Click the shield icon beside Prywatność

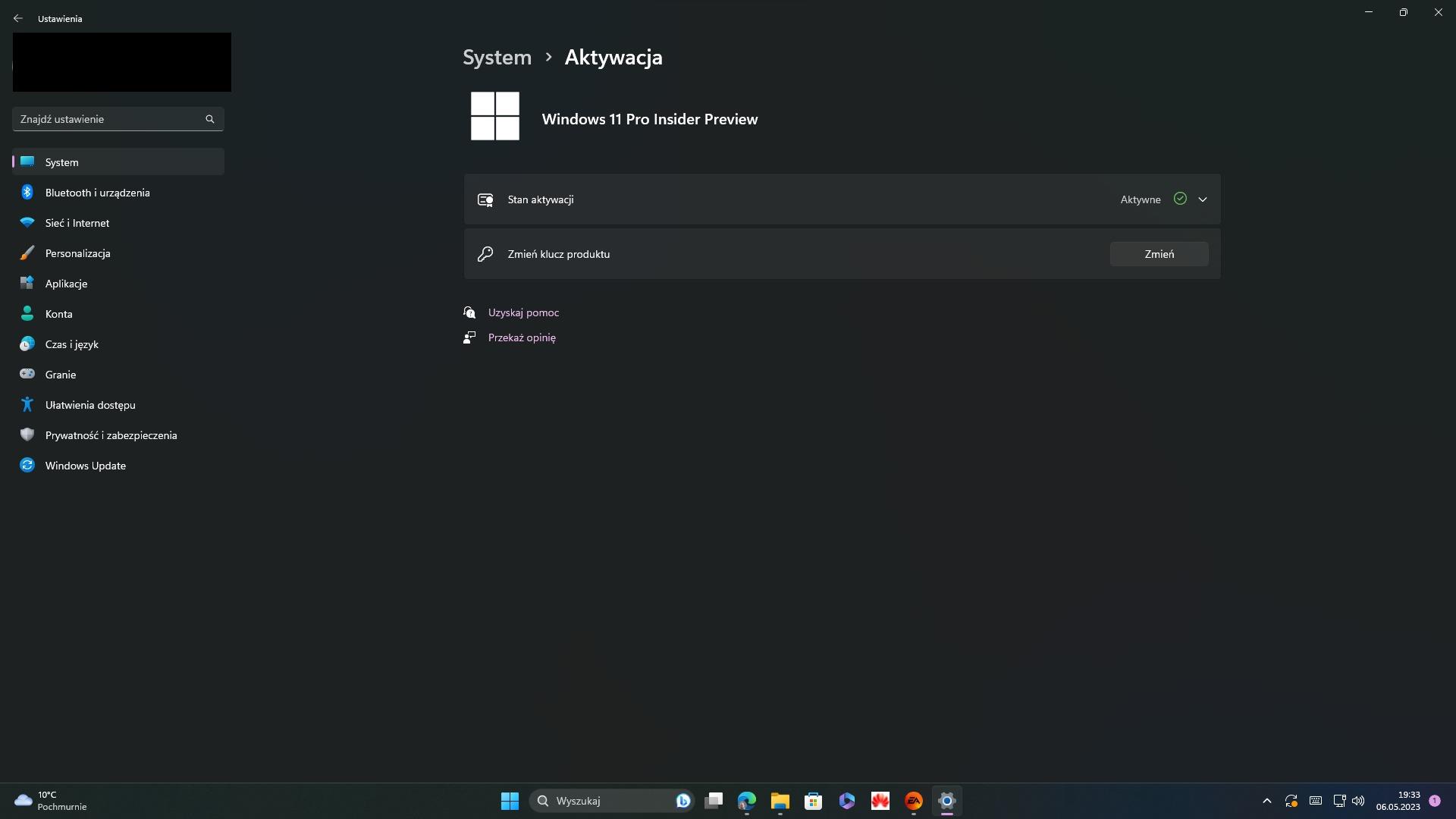tap(27, 435)
